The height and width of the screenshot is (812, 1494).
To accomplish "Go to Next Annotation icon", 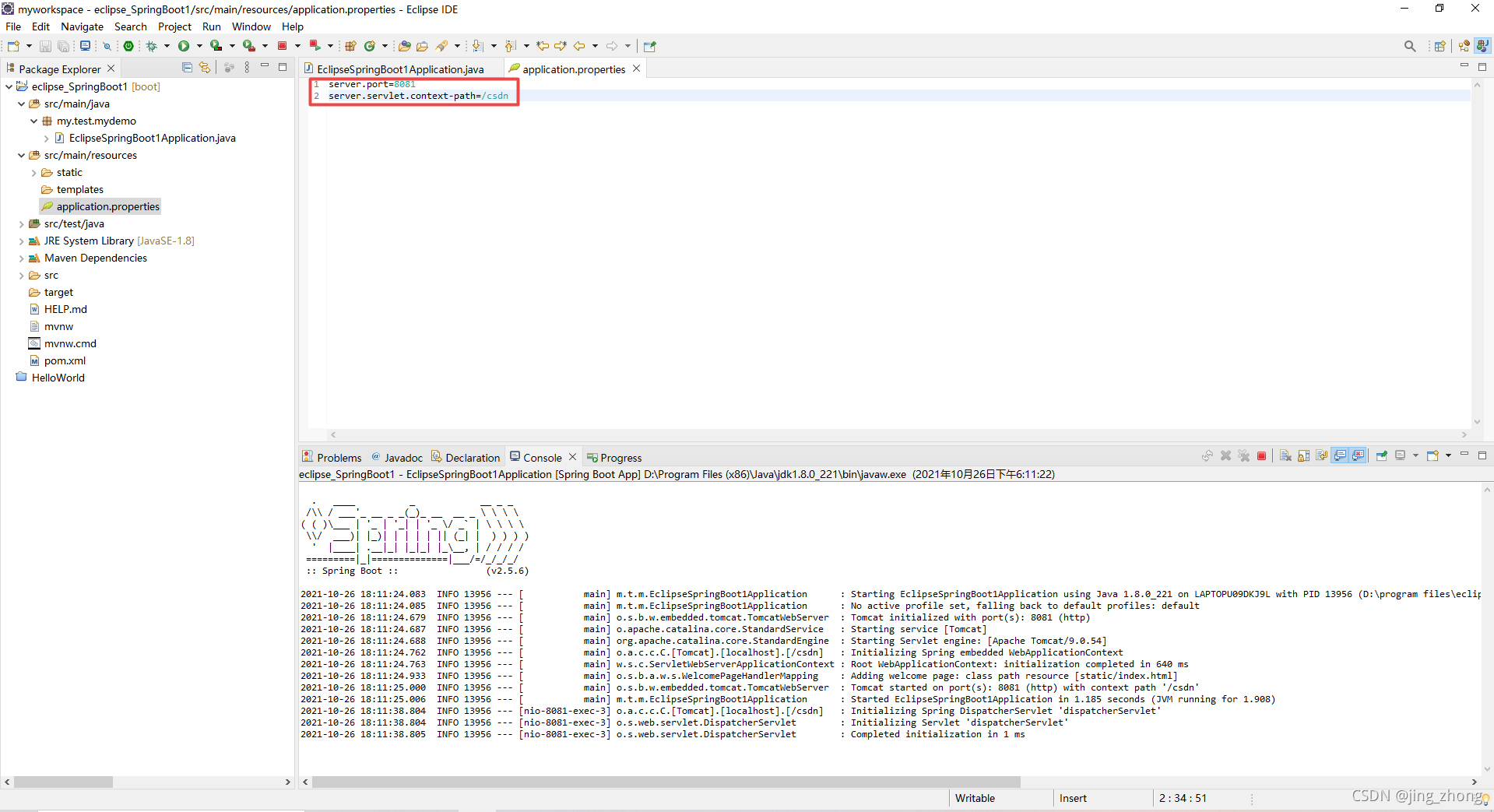I will pyautogui.click(x=478, y=46).
